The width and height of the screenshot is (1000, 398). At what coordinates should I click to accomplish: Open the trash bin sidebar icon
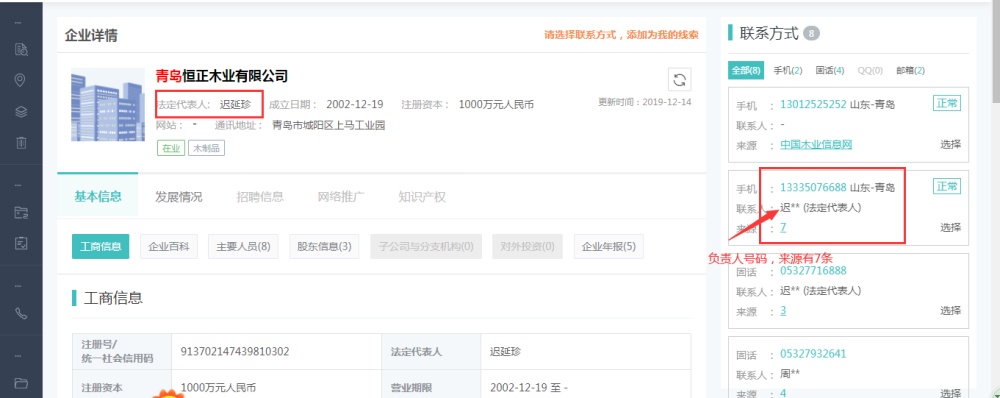pyautogui.click(x=21, y=142)
